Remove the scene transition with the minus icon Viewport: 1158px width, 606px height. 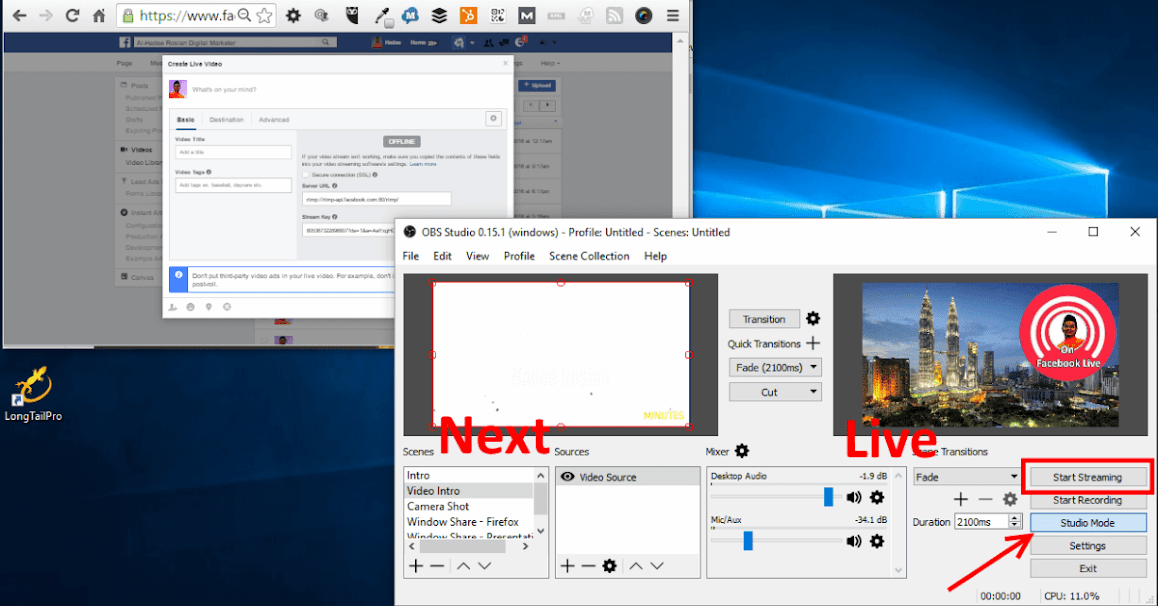pyautogui.click(x=985, y=500)
